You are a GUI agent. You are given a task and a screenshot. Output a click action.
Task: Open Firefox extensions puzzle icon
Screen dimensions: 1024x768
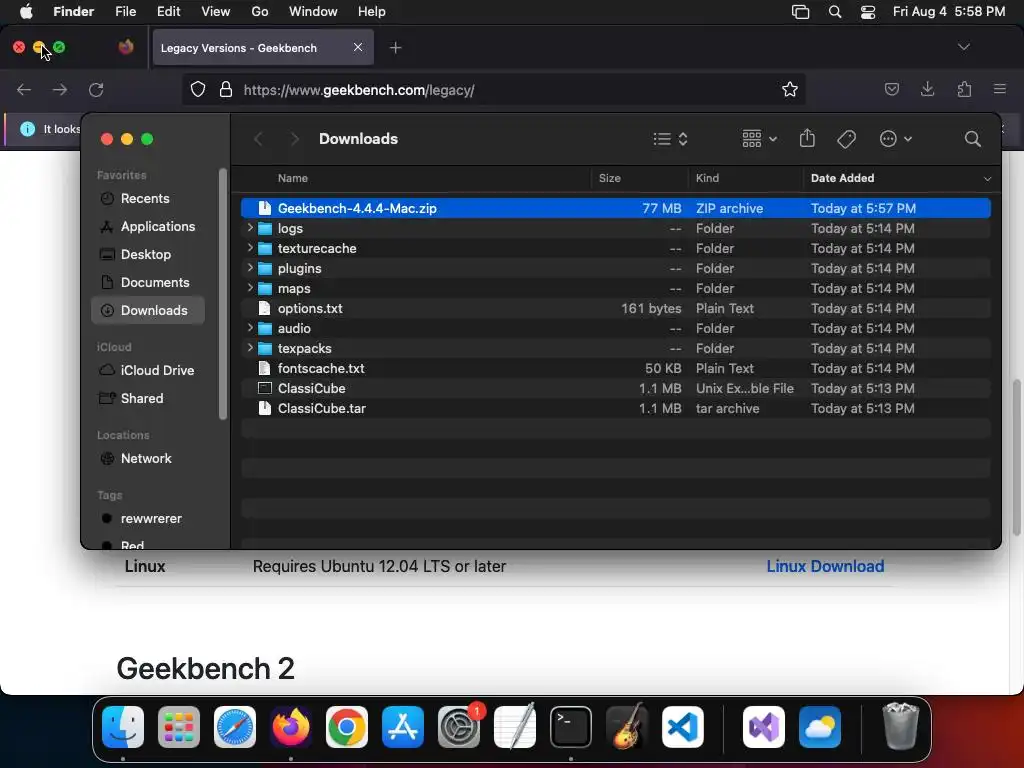click(x=964, y=89)
